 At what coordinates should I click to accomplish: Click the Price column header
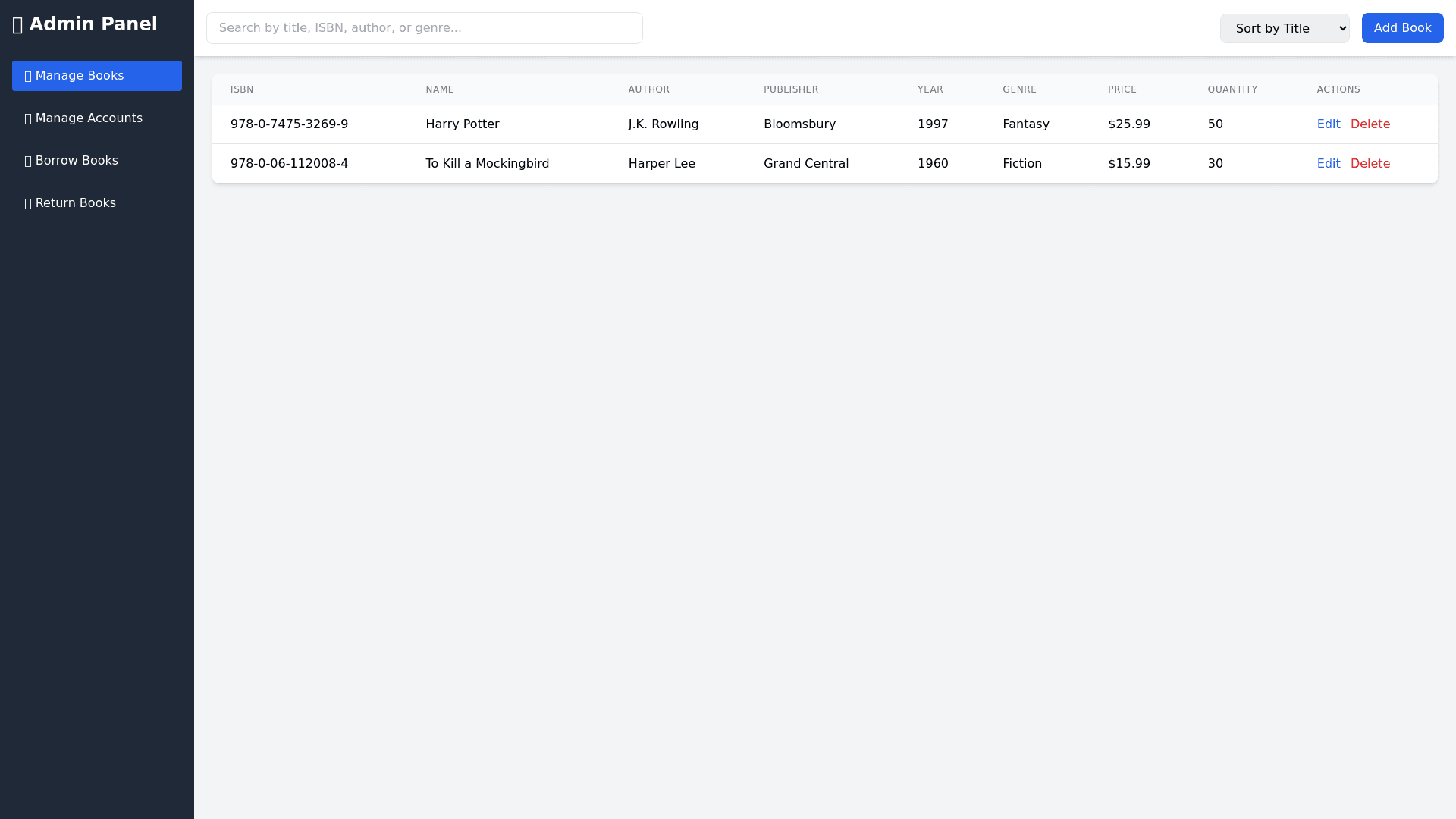[x=1122, y=89]
